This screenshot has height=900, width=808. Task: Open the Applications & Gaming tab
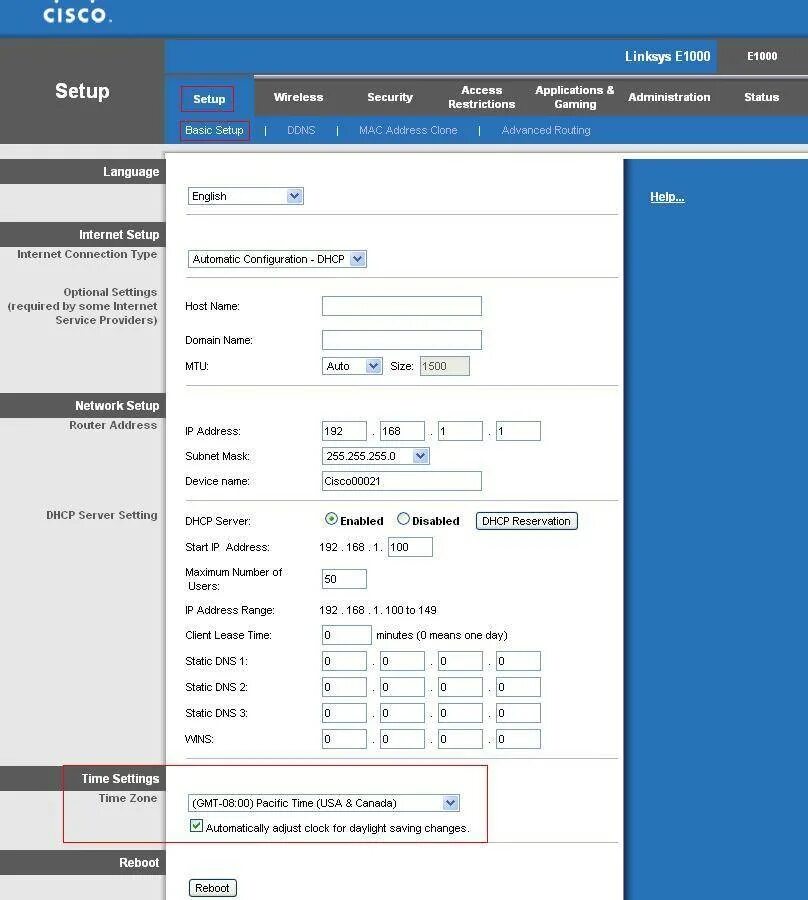574,97
